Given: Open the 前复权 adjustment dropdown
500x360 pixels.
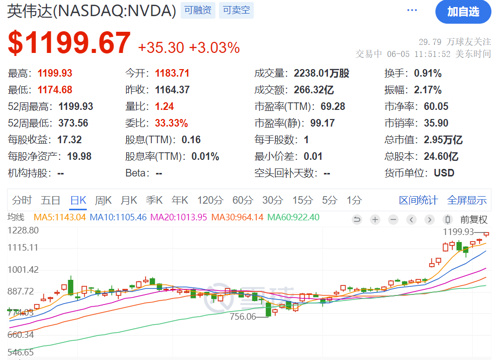Looking at the screenshot, I should pos(474,220).
